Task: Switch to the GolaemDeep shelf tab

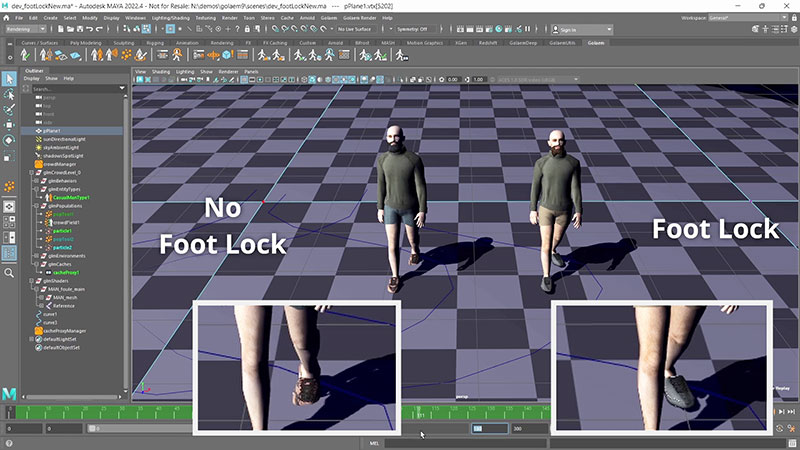Action: [525, 44]
